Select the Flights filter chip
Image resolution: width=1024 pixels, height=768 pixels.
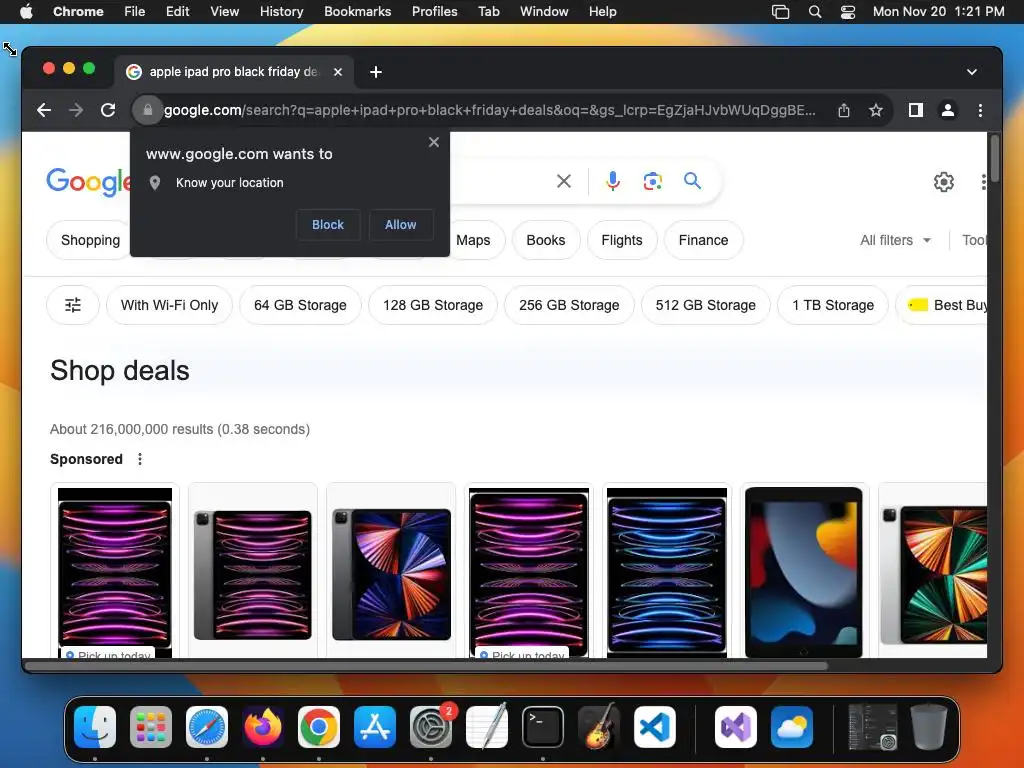[x=622, y=240]
